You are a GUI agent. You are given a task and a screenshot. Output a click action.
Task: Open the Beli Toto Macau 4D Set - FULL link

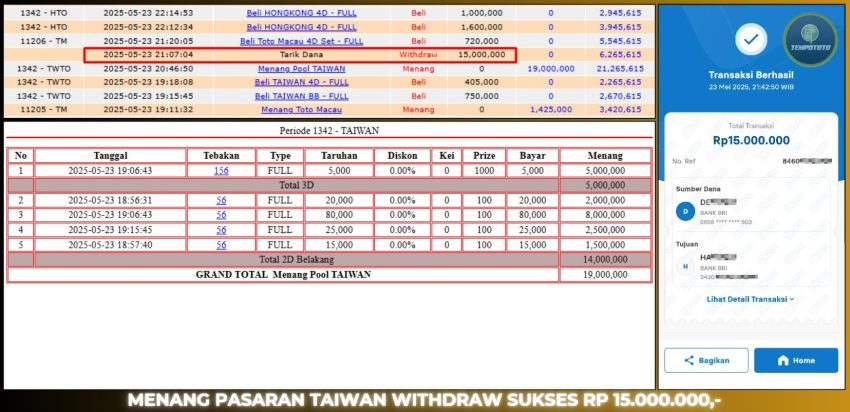(x=301, y=41)
